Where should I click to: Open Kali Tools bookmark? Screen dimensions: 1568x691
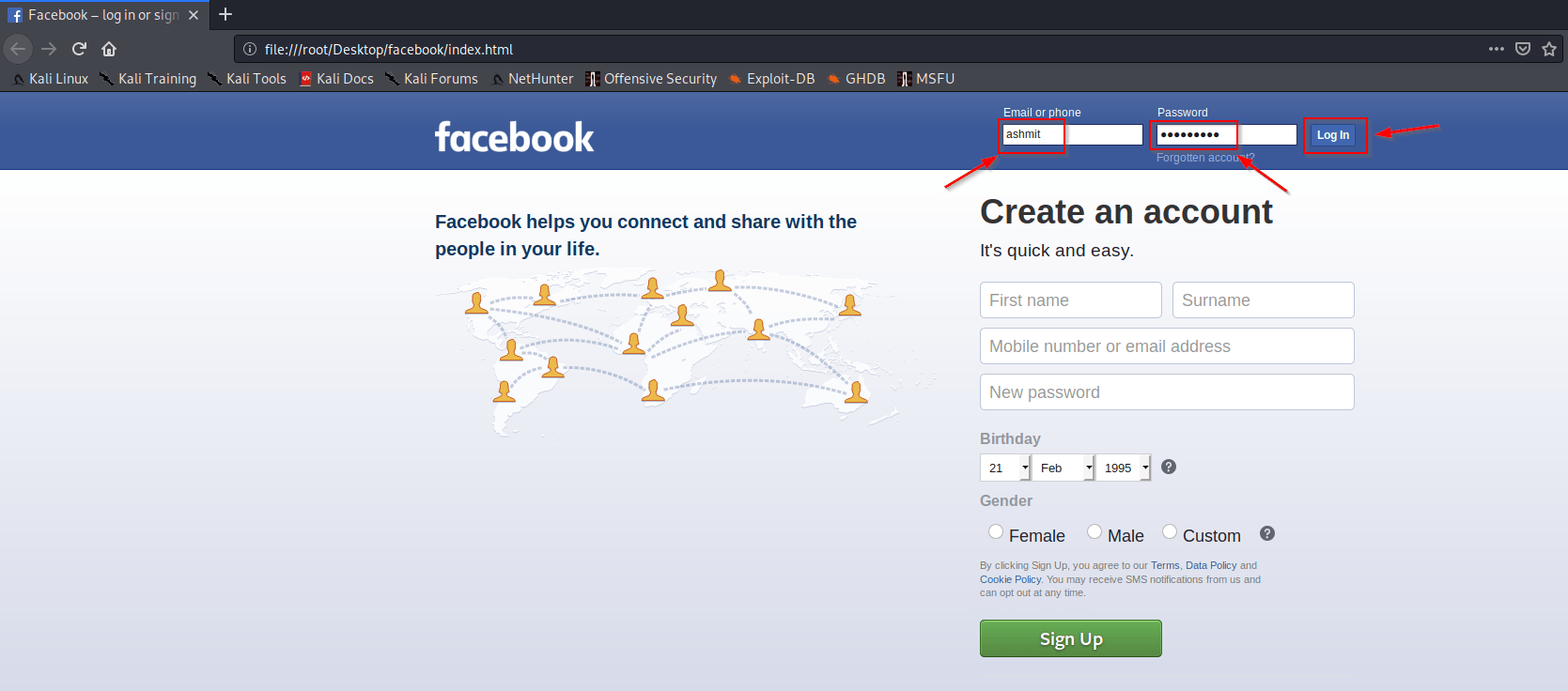[247, 79]
